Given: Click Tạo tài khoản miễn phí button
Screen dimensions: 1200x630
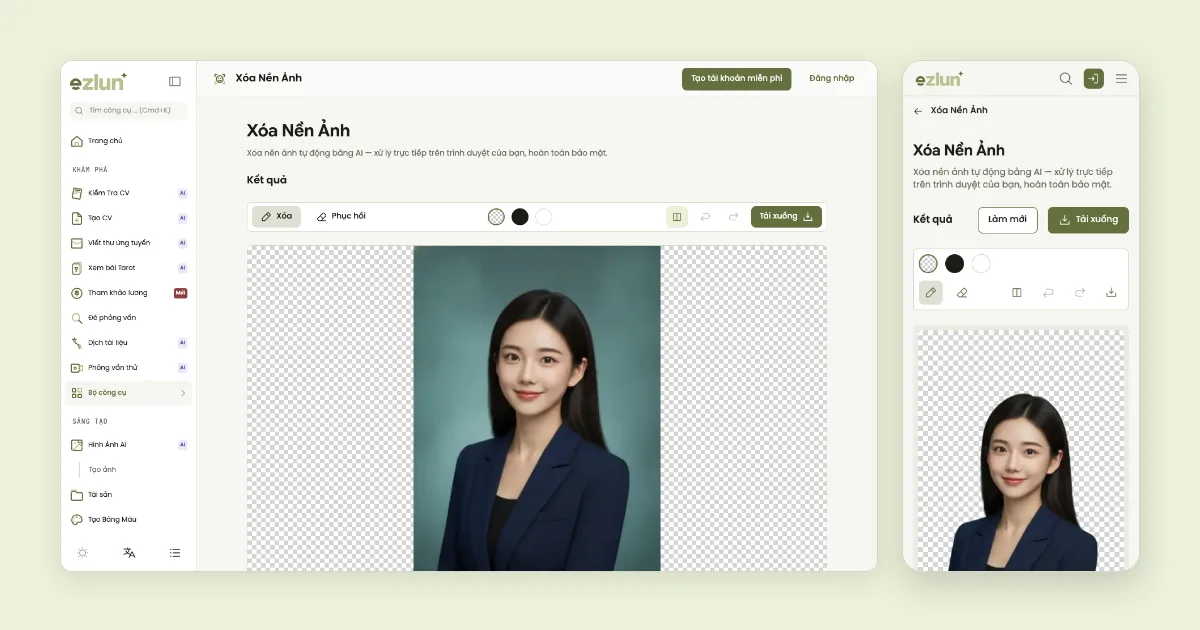Looking at the screenshot, I should point(737,79).
